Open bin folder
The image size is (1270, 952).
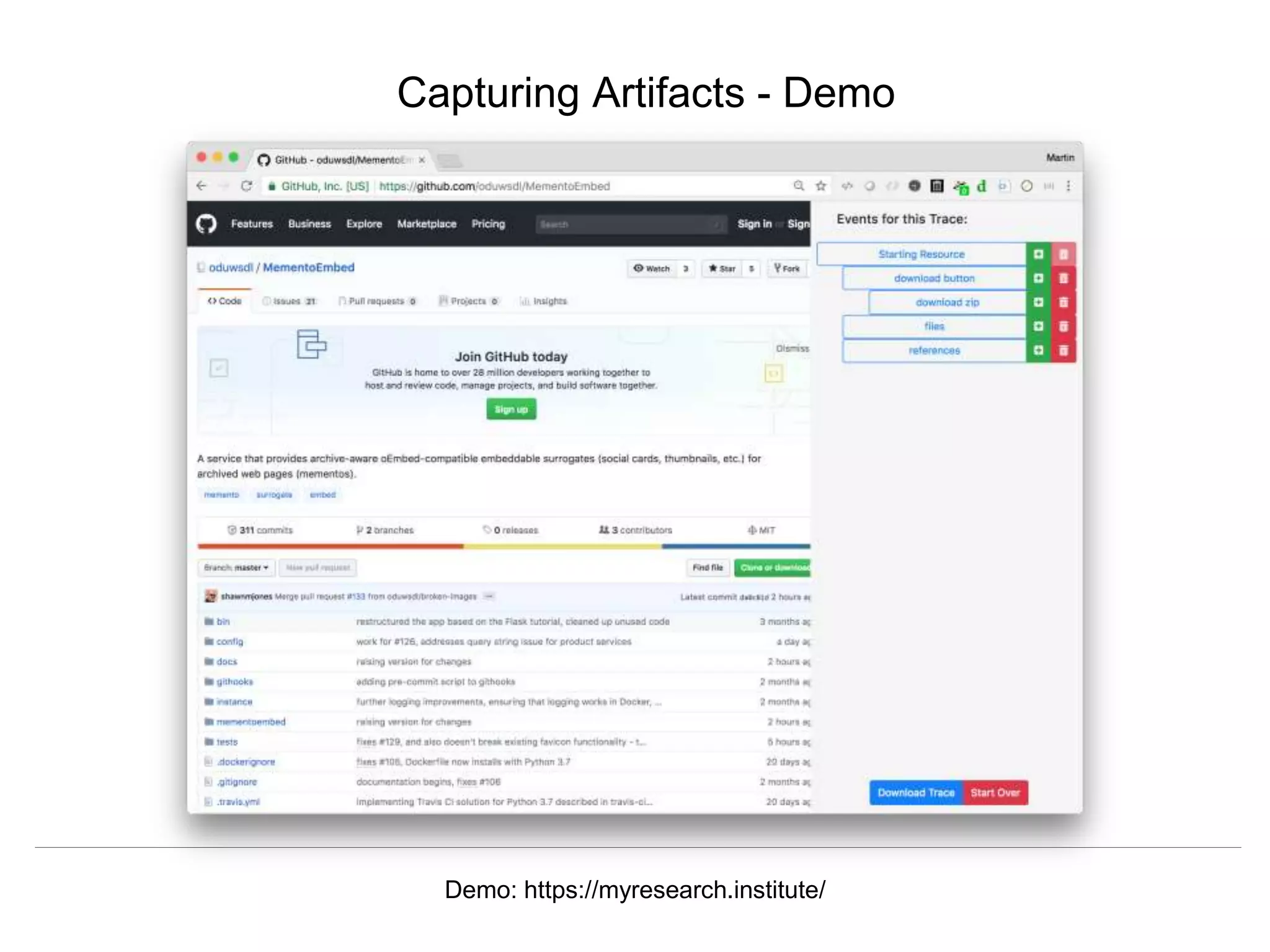coord(223,622)
